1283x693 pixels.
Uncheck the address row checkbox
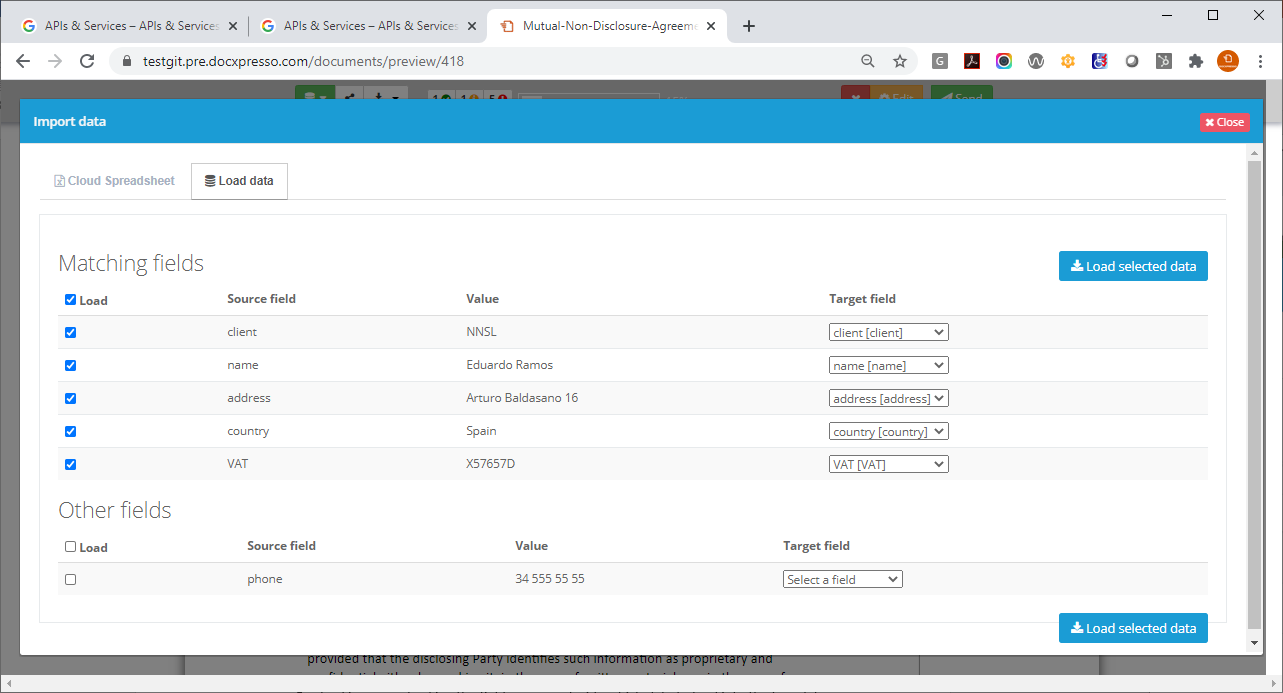point(70,398)
